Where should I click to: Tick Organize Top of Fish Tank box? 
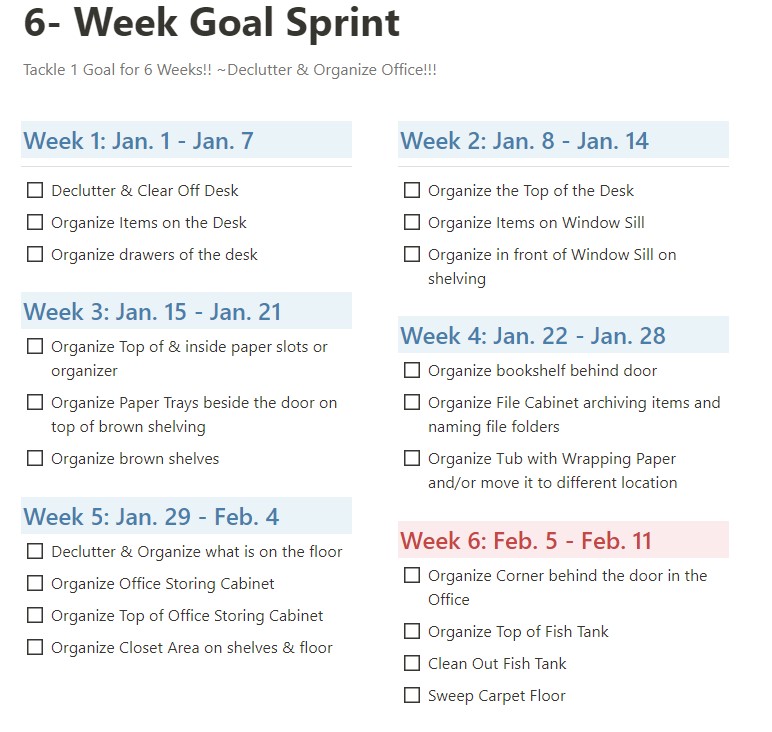point(412,631)
